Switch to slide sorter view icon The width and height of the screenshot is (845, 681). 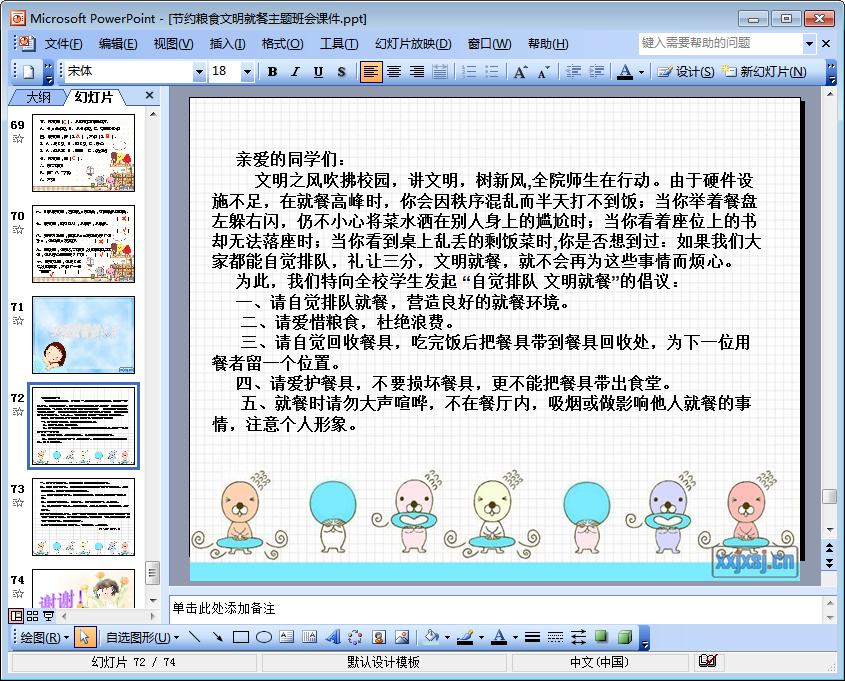click(x=32, y=616)
